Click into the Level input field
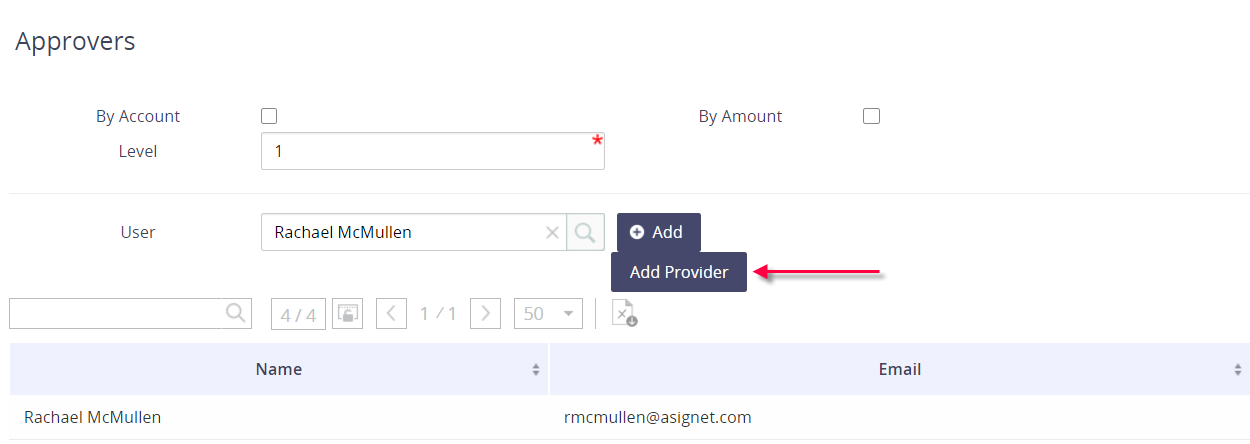Screen dimensions: 1250x444 pos(432,152)
